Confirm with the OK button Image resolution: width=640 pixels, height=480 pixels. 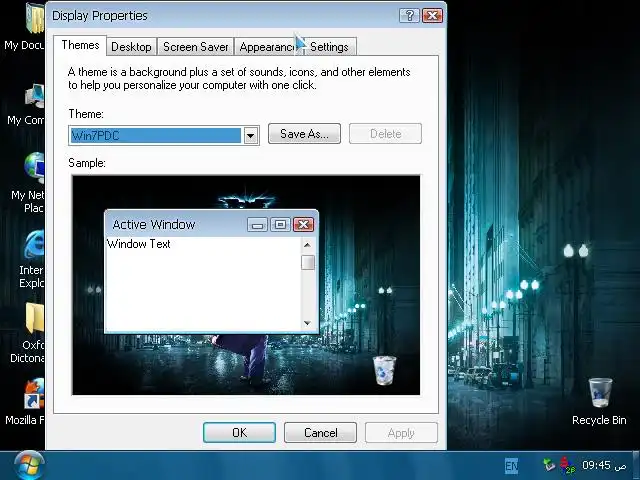pyautogui.click(x=239, y=433)
